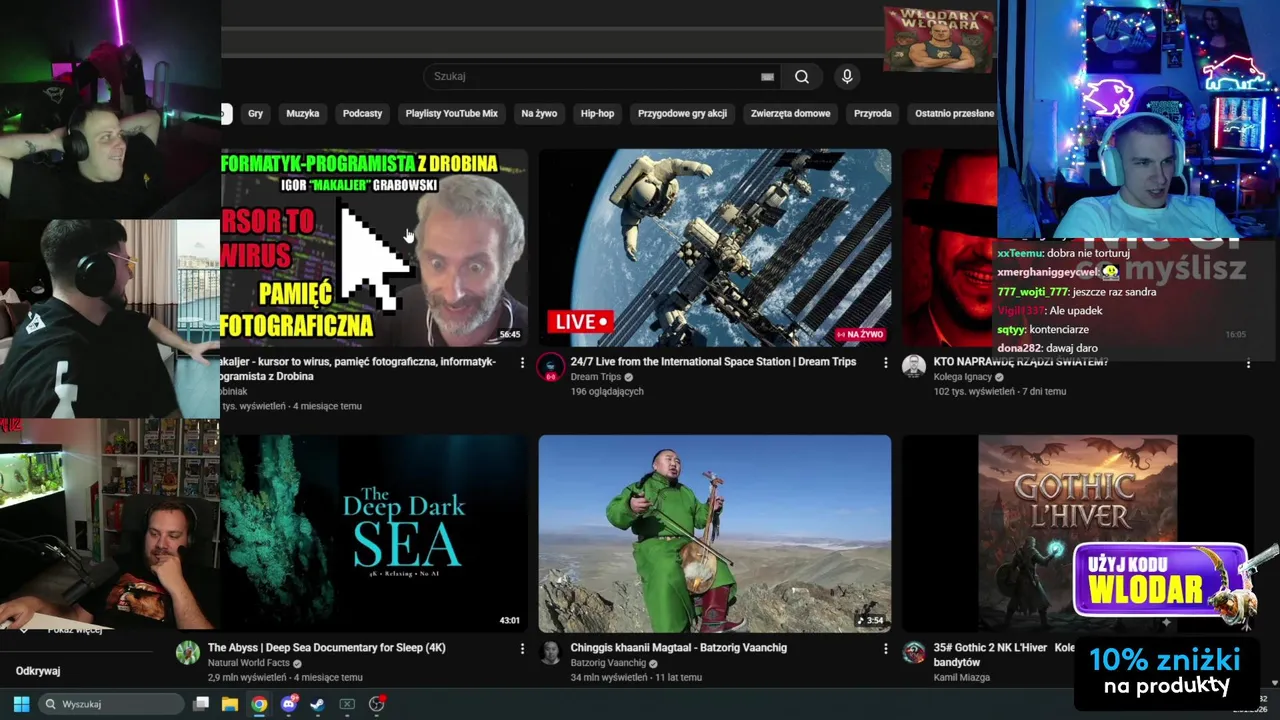Click chat message from 777_wojti_777
Screen dimensions: 1280x720
coord(1076,292)
